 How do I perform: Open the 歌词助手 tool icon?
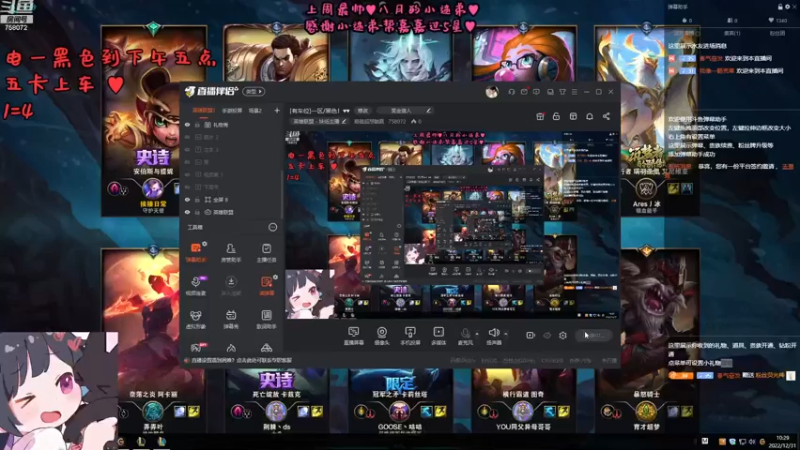(x=266, y=319)
